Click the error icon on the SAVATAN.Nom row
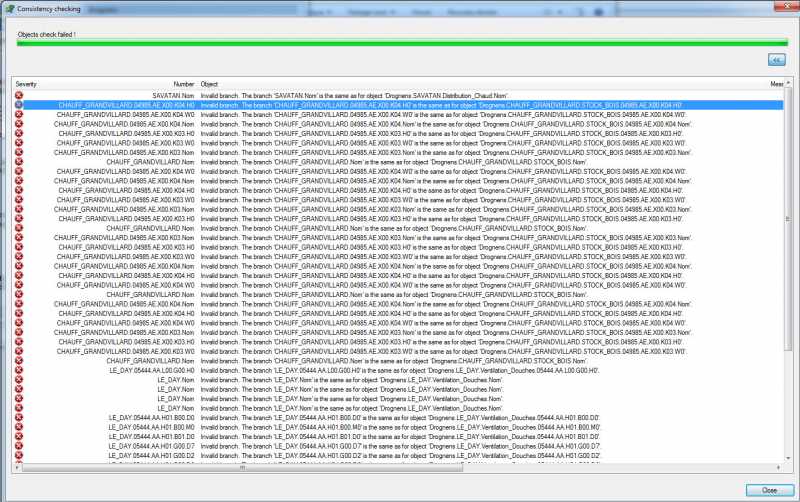Screen dimensions: 800x502 click(x=19, y=95)
